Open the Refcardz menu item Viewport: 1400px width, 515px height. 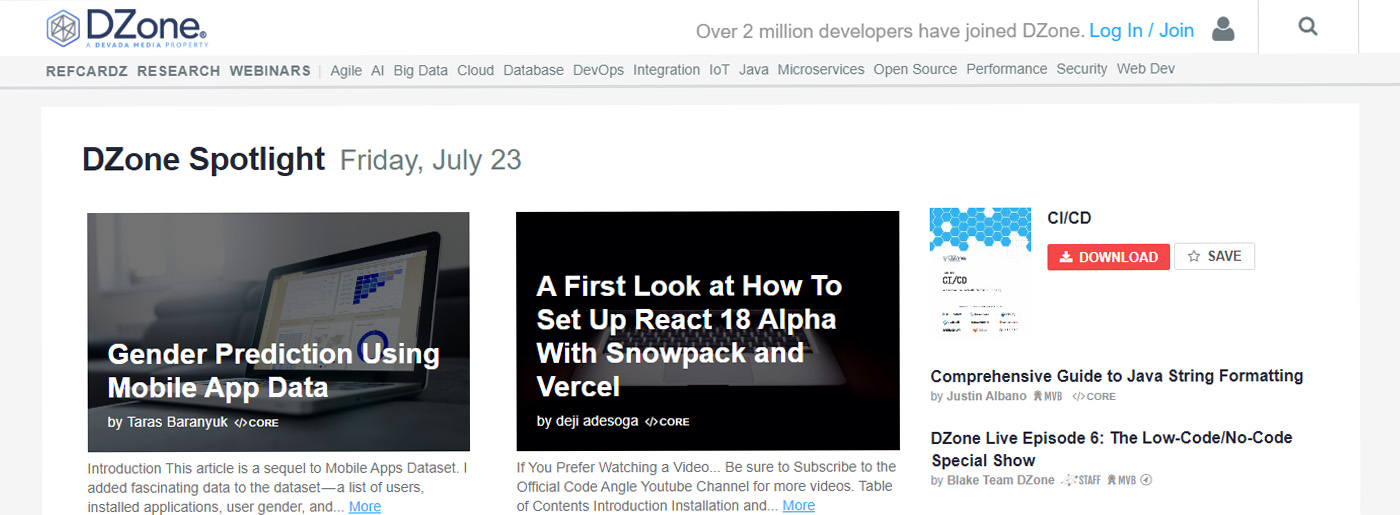[x=88, y=70]
